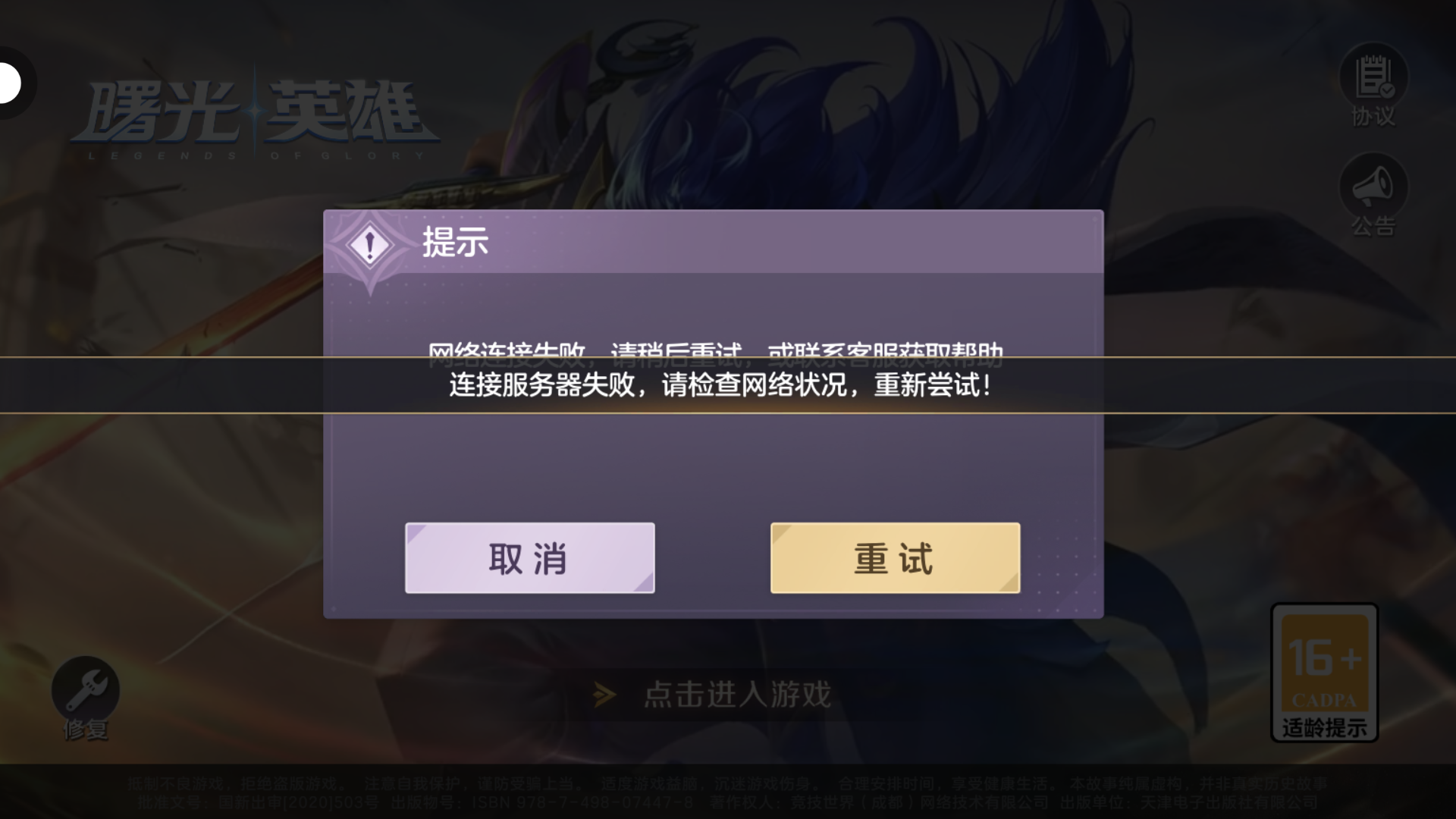
Task: Retry connection with 重试 button
Action: tap(895, 557)
